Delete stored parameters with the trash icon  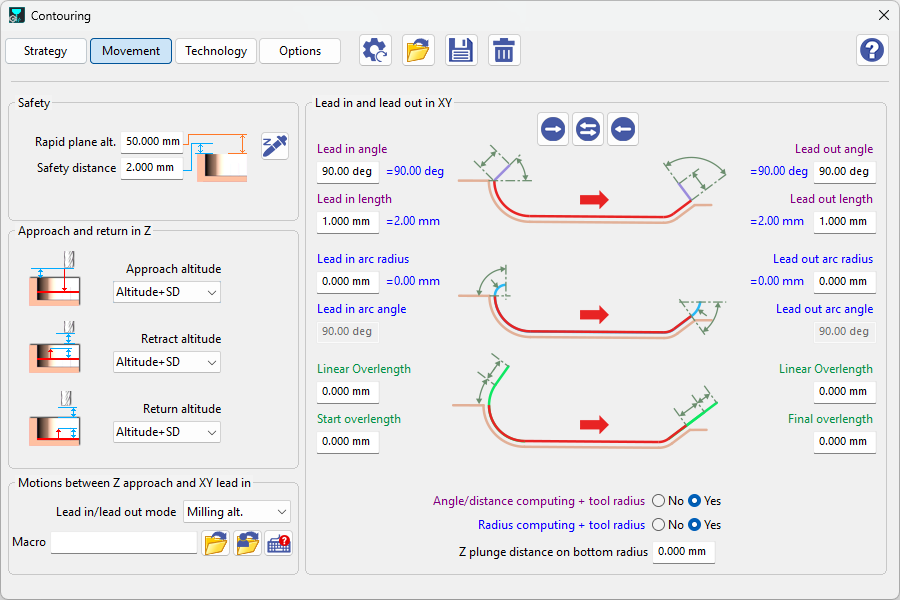click(x=504, y=50)
